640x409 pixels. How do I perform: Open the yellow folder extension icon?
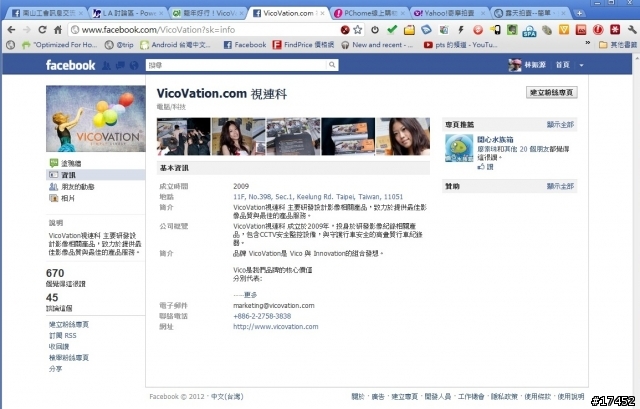[x=409, y=29]
